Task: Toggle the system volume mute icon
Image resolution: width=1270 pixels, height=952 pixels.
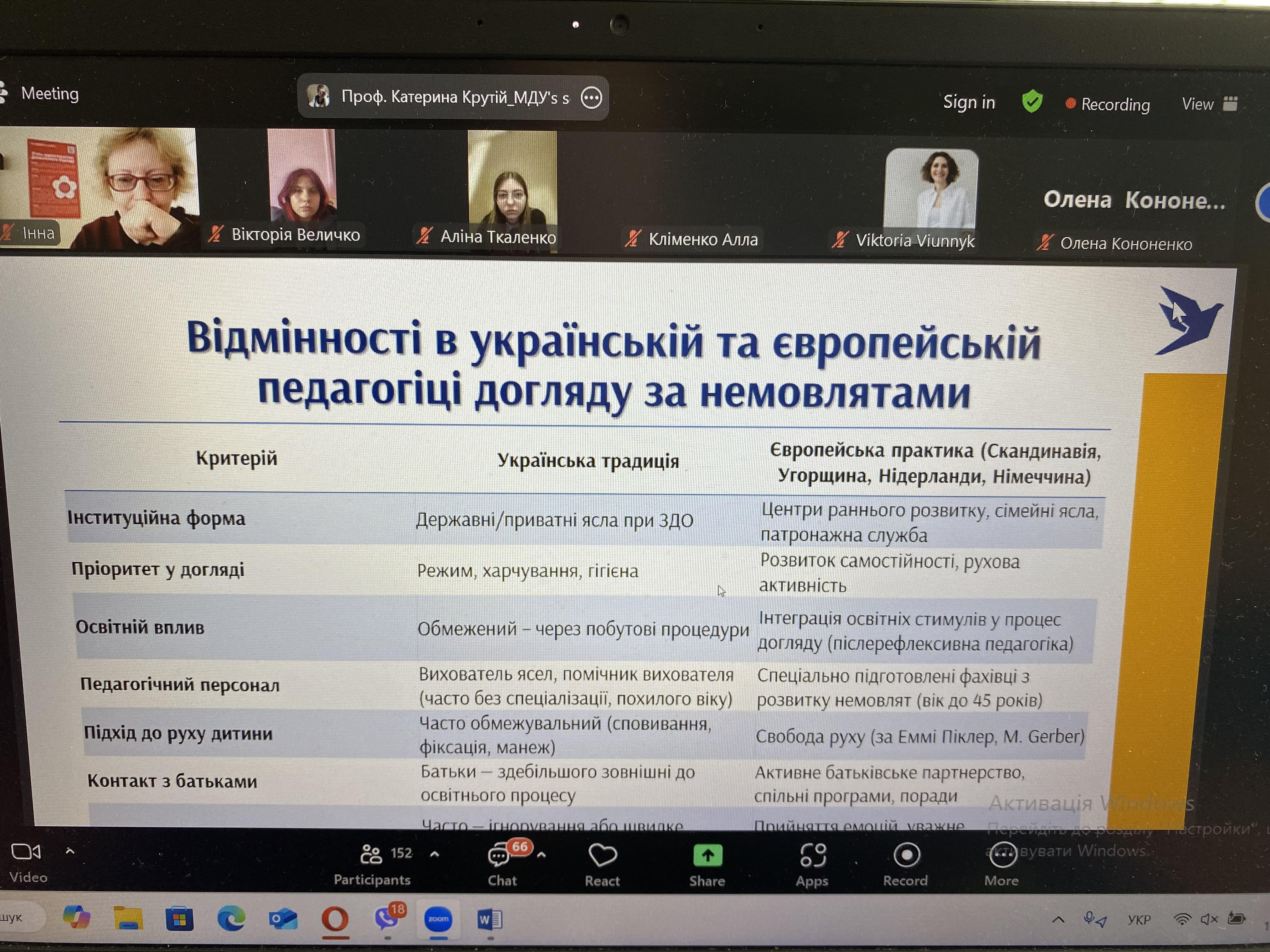Action: tap(1209, 919)
